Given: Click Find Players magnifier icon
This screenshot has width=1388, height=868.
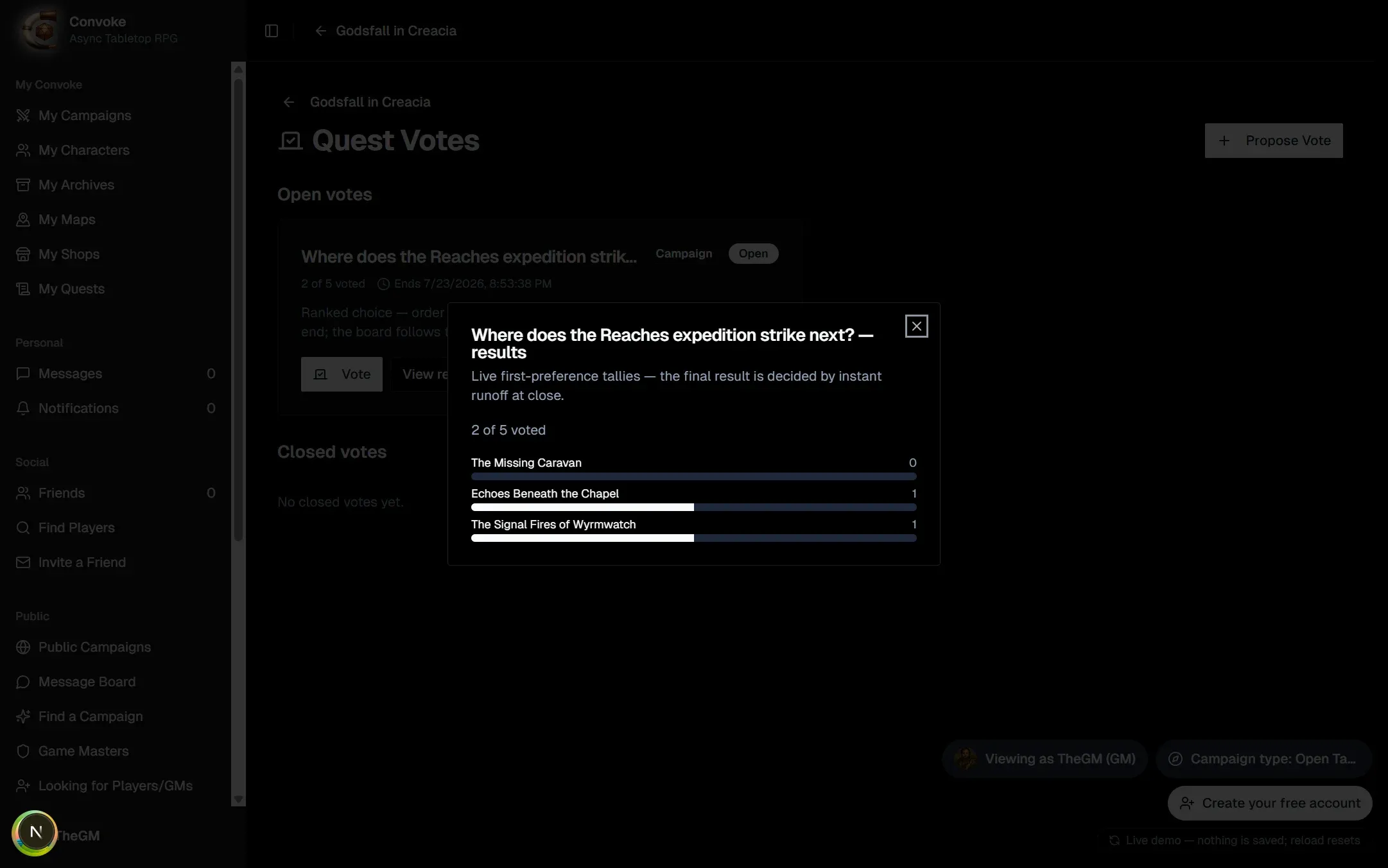Looking at the screenshot, I should pos(23,528).
